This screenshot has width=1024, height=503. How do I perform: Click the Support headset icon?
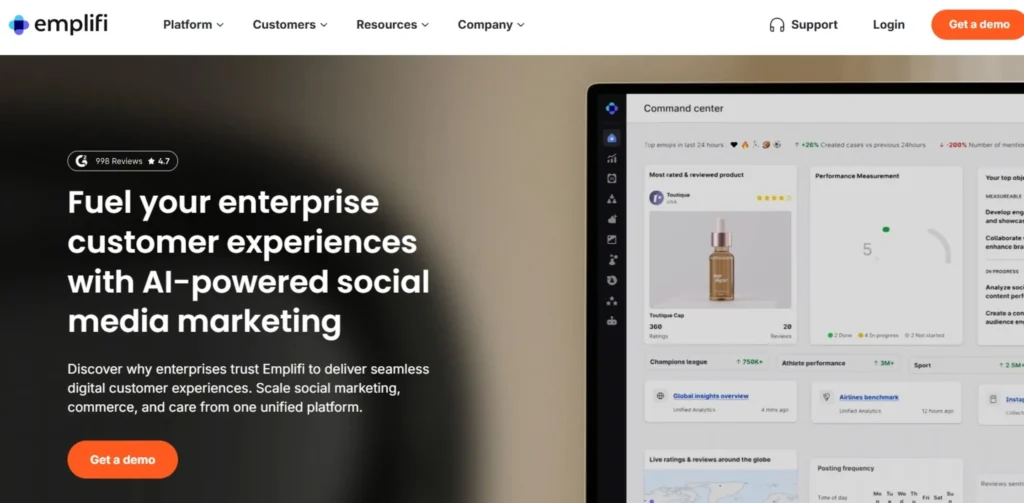tap(776, 25)
